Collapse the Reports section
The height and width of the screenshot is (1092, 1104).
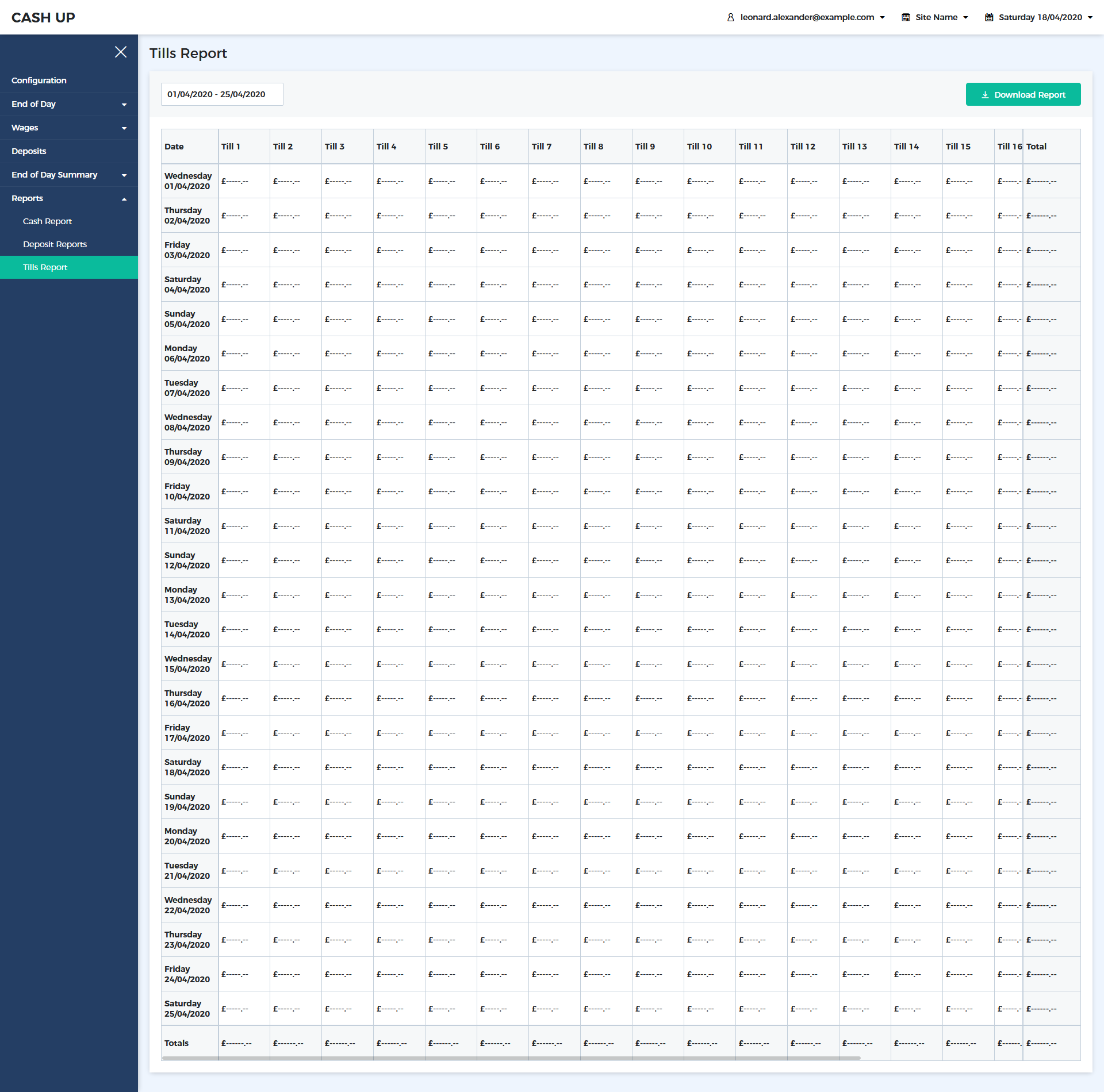point(124,199)
